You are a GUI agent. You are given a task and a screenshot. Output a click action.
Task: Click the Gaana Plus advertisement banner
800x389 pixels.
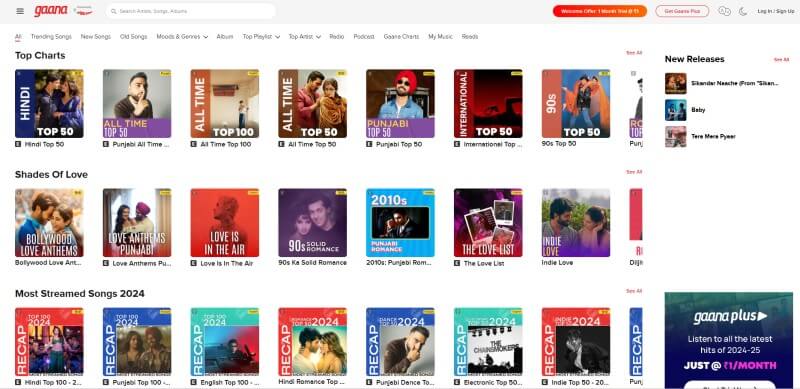click(x=729, y=340)
